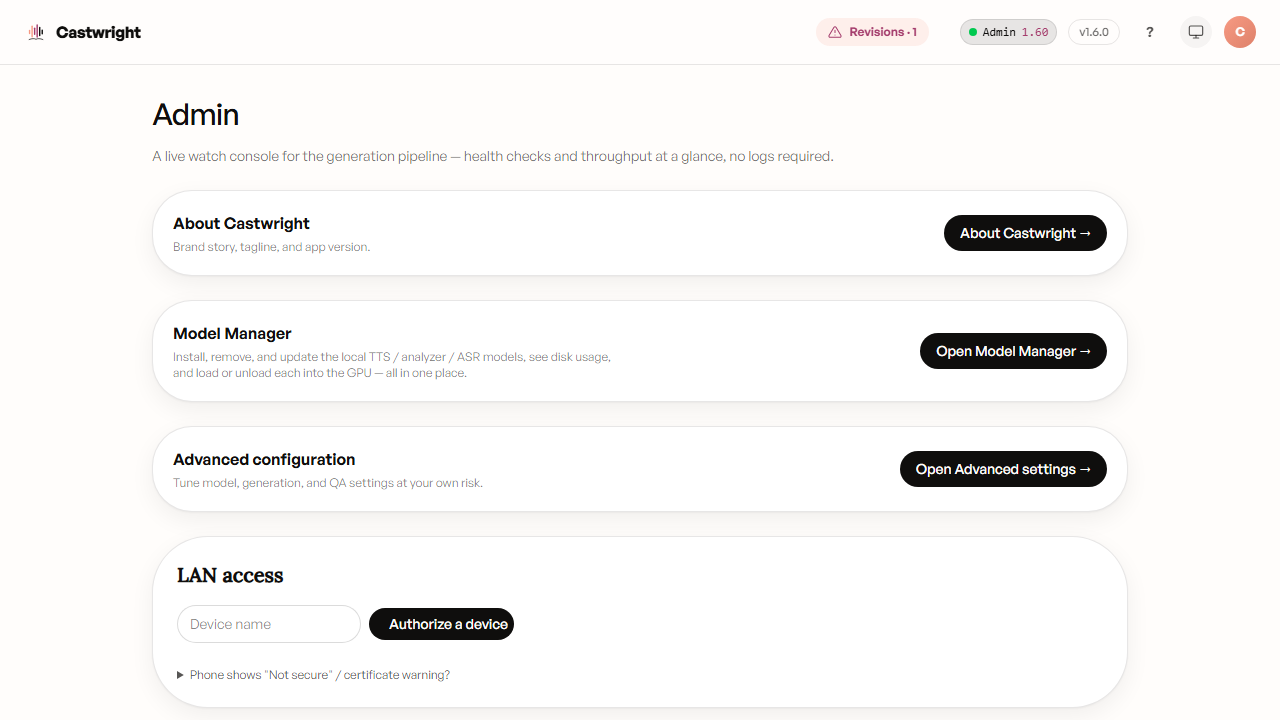Click the "Install, remove, and update" description
The height and width of the screenshot is (720, 1280).
[x=392, y=365]
